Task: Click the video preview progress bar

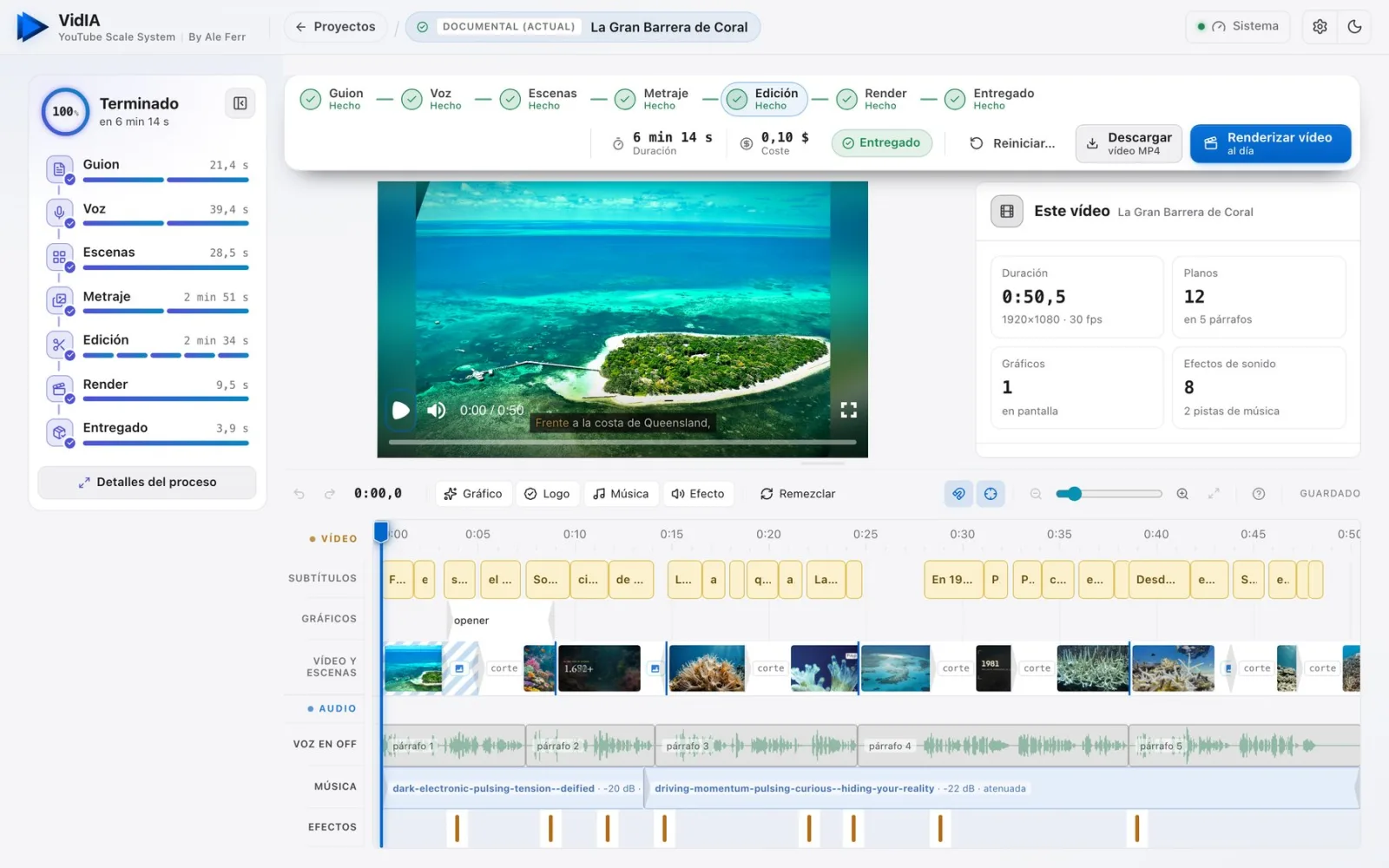Action: (622, 443)
